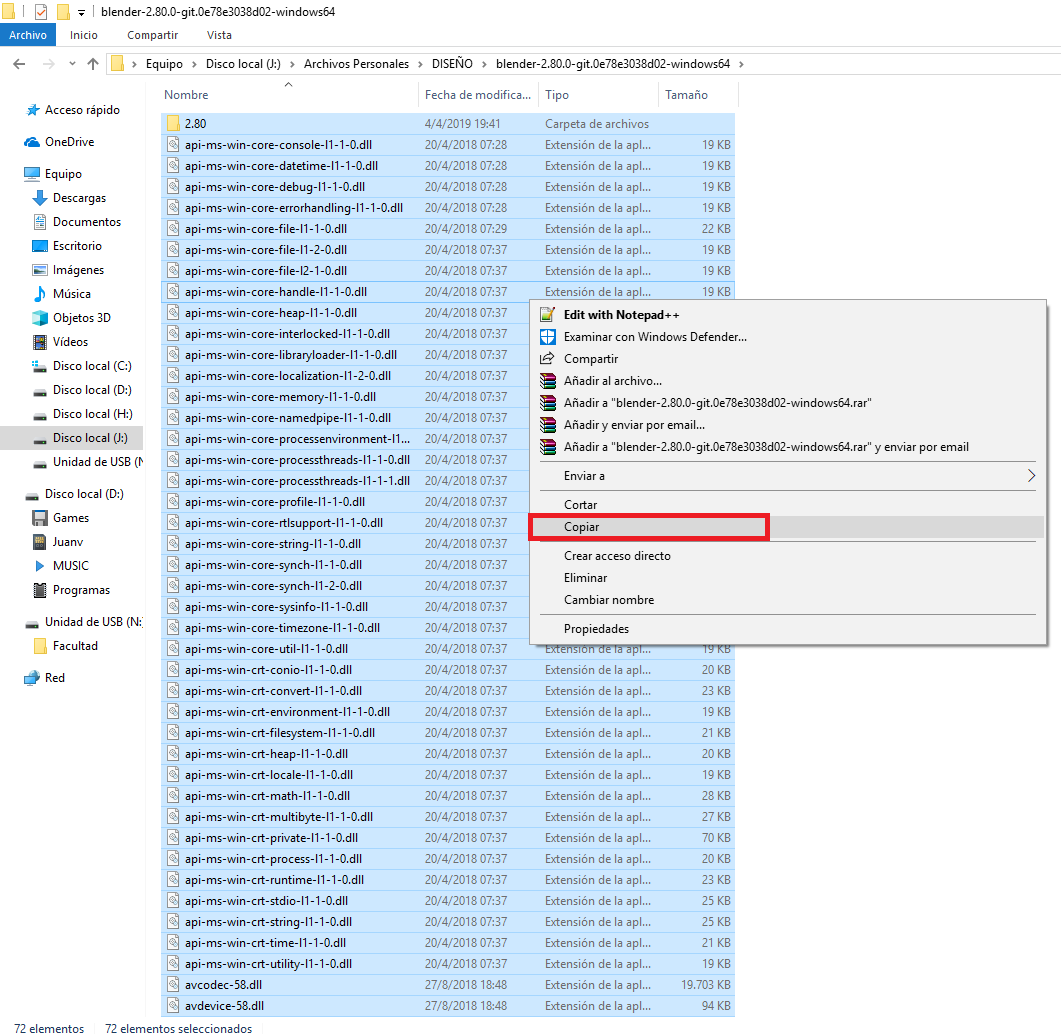The image size is (1061, 1036).
Task: Click the Windows Defender shield icon
Action: click(x=547, y=337)
